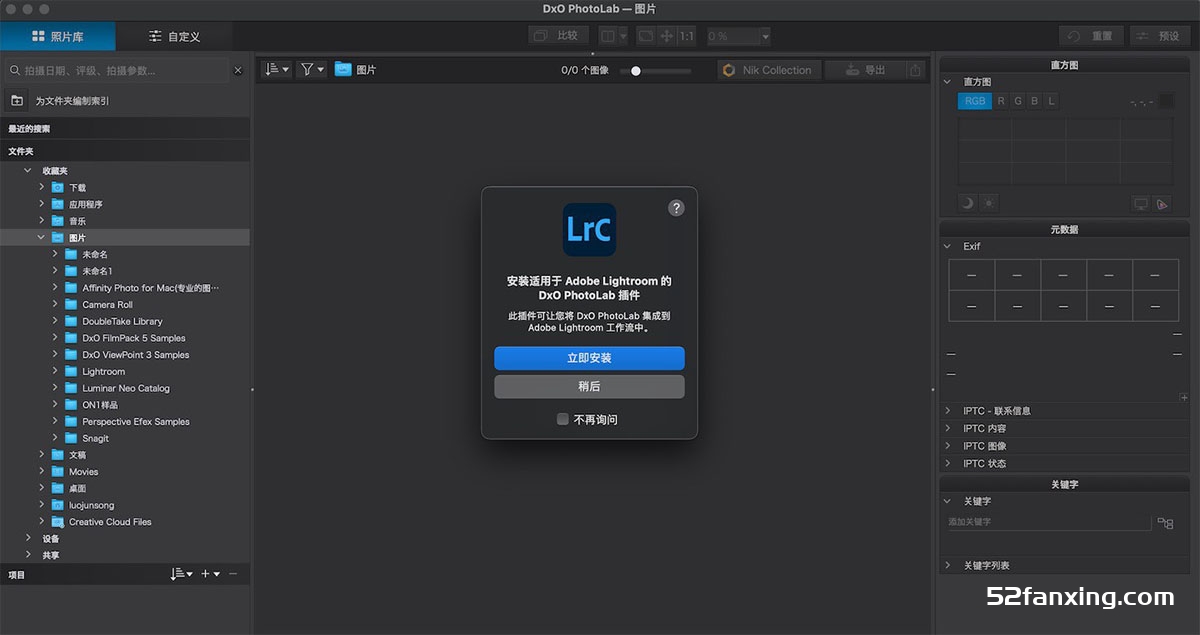Viewport: 1200px width, 635px height.
Task: Set zoom to 1:1
Action: click(686, 36)
